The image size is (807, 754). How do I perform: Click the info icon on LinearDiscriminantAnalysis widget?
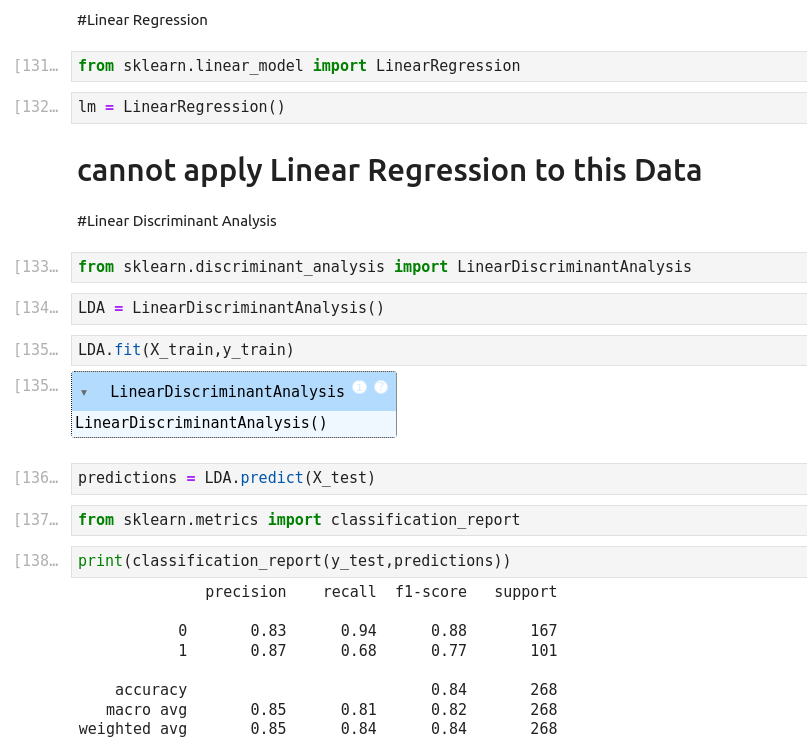[x=360, y=387]
